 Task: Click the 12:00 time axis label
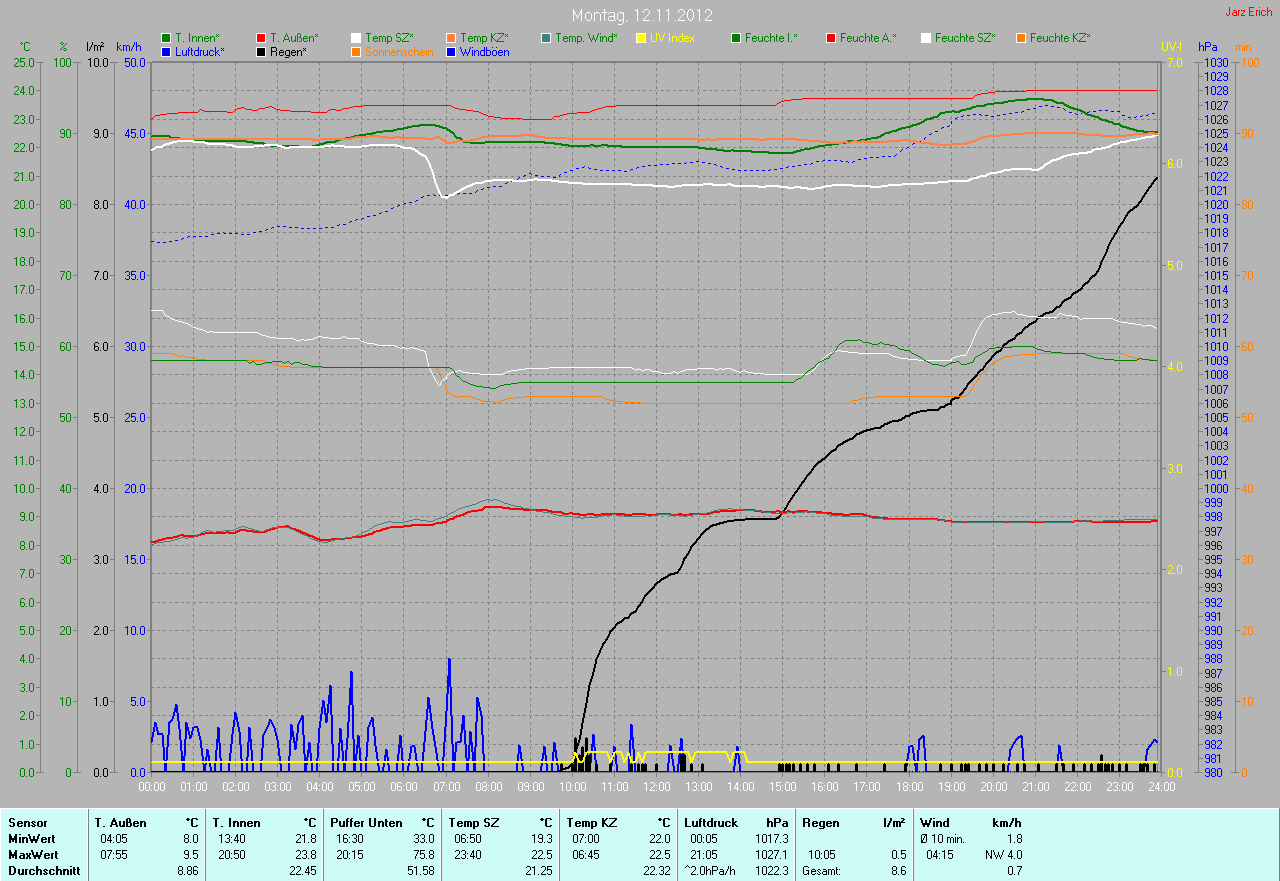656,787
